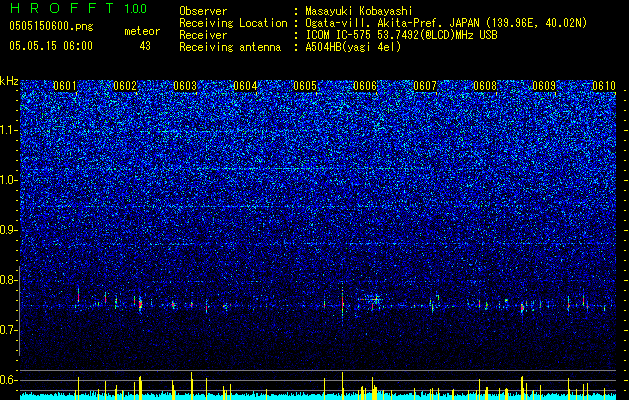Viewport: 629px width, 400px height.
Task: Click the Receiving antenna label
Action: [230, 47]
